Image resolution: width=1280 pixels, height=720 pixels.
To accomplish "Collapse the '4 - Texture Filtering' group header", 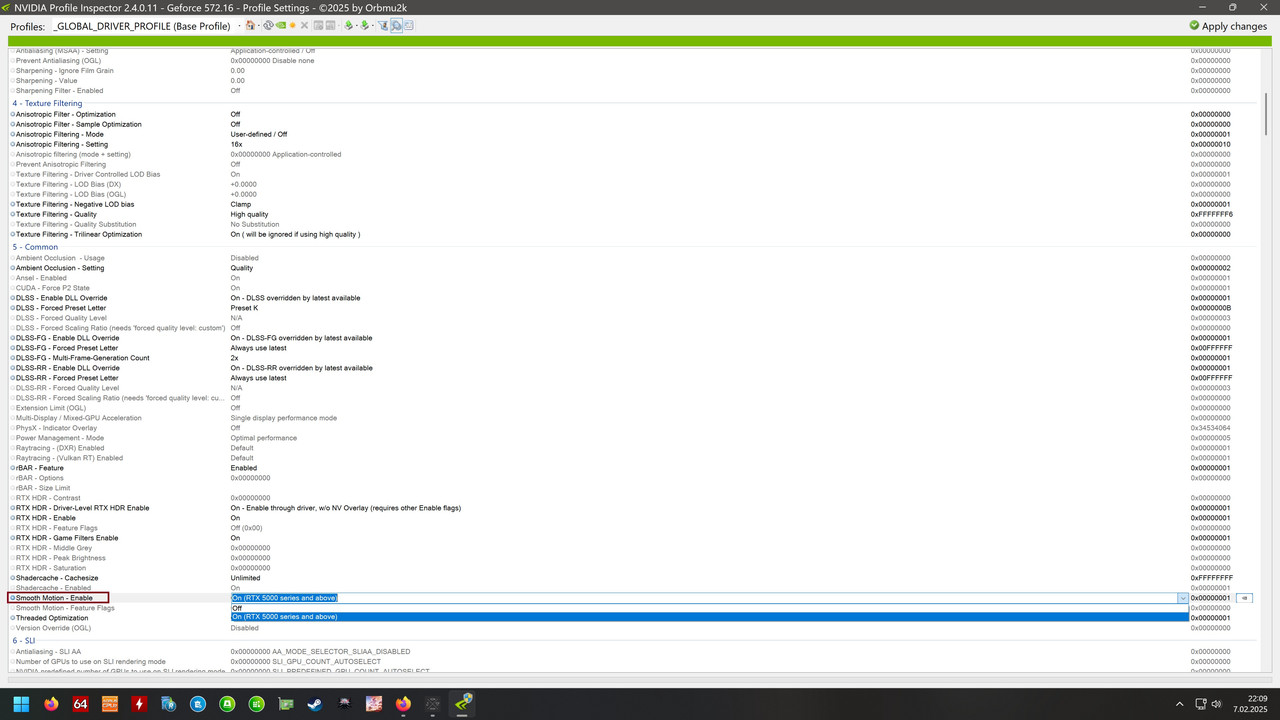I will (47, 103).
